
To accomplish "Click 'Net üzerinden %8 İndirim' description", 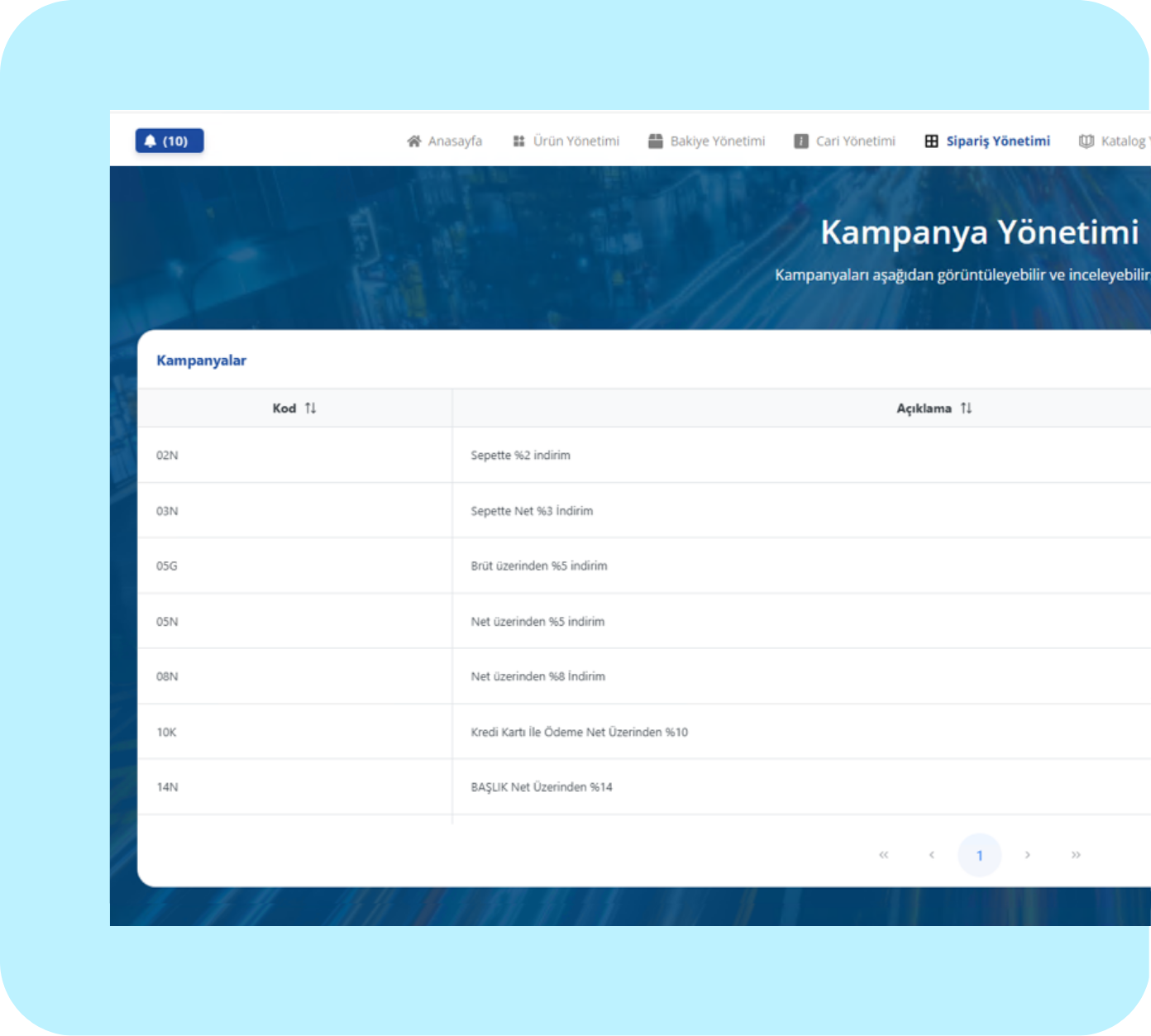I will pos(538,676).
